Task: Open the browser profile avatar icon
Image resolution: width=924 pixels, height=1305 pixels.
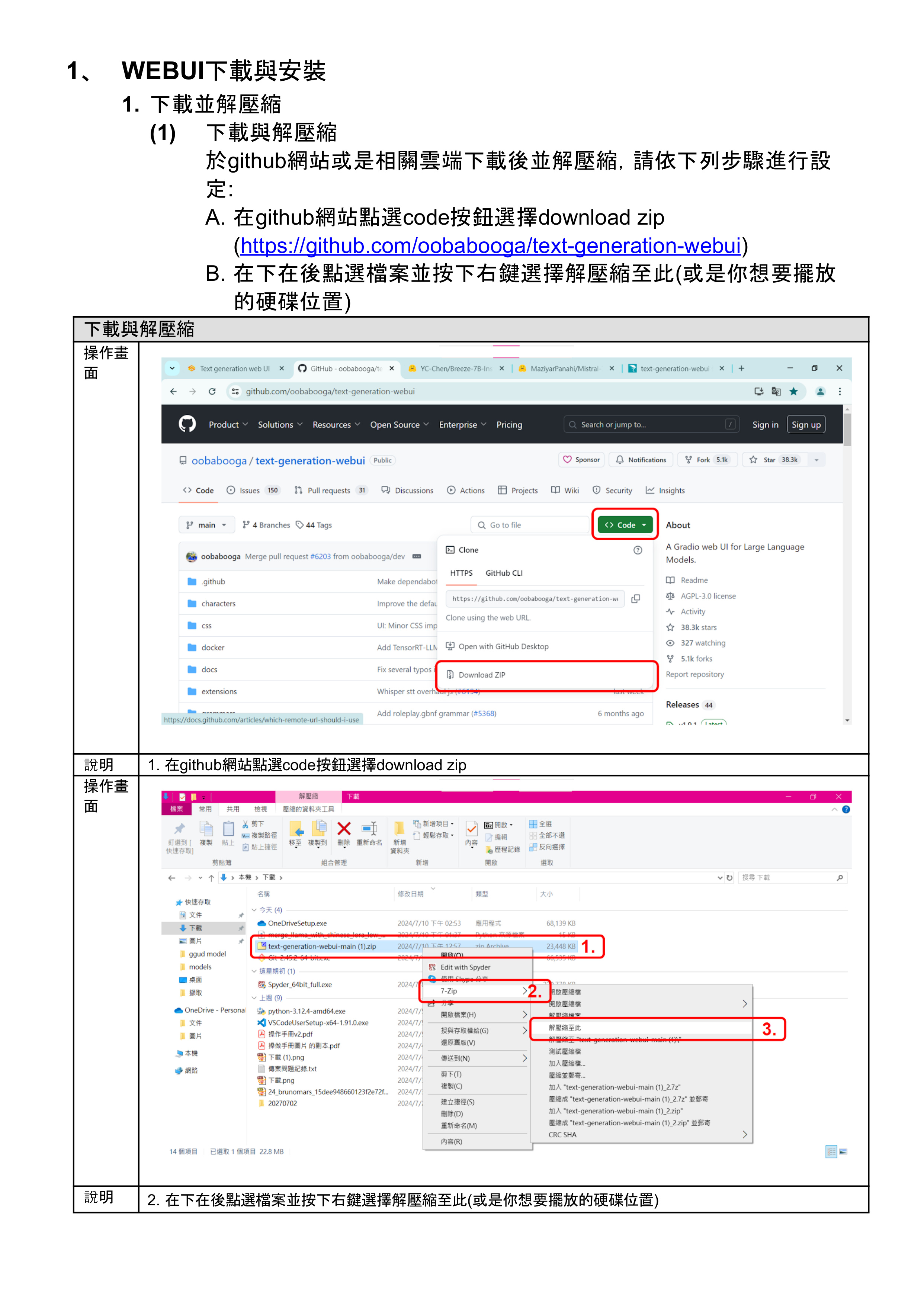Action: click(x=821, y=391)
